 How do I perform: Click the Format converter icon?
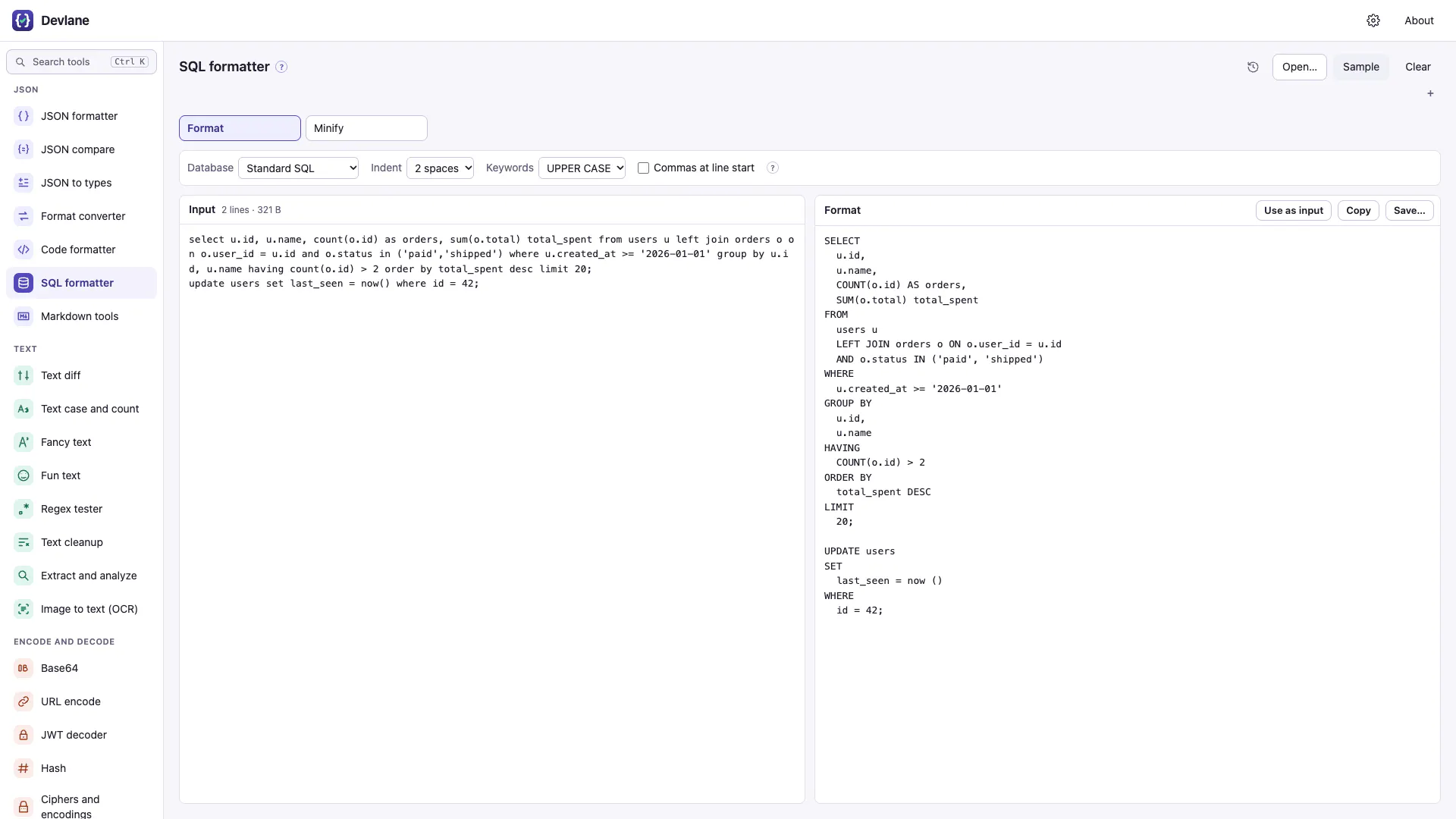[24, 216]
